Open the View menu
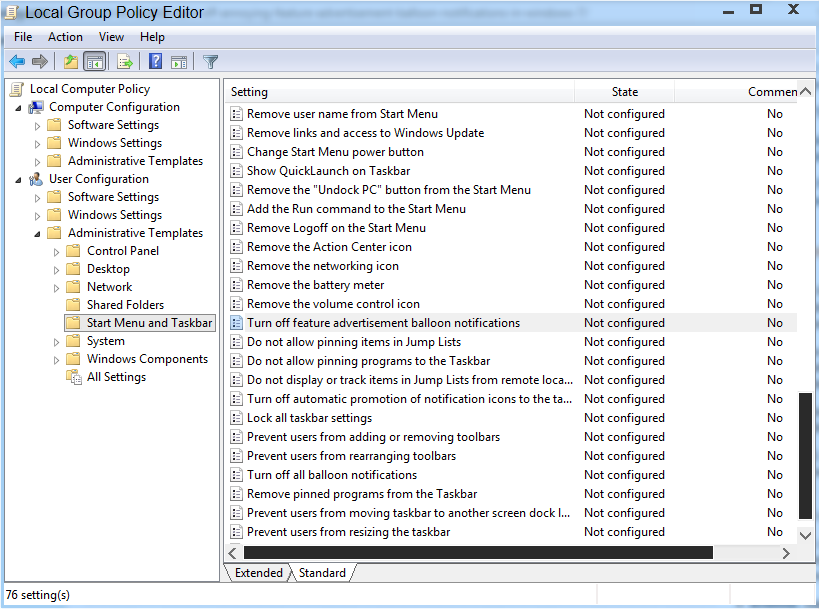Image resolution: width=819 pixels, height=609 pixels. point(111,37)
